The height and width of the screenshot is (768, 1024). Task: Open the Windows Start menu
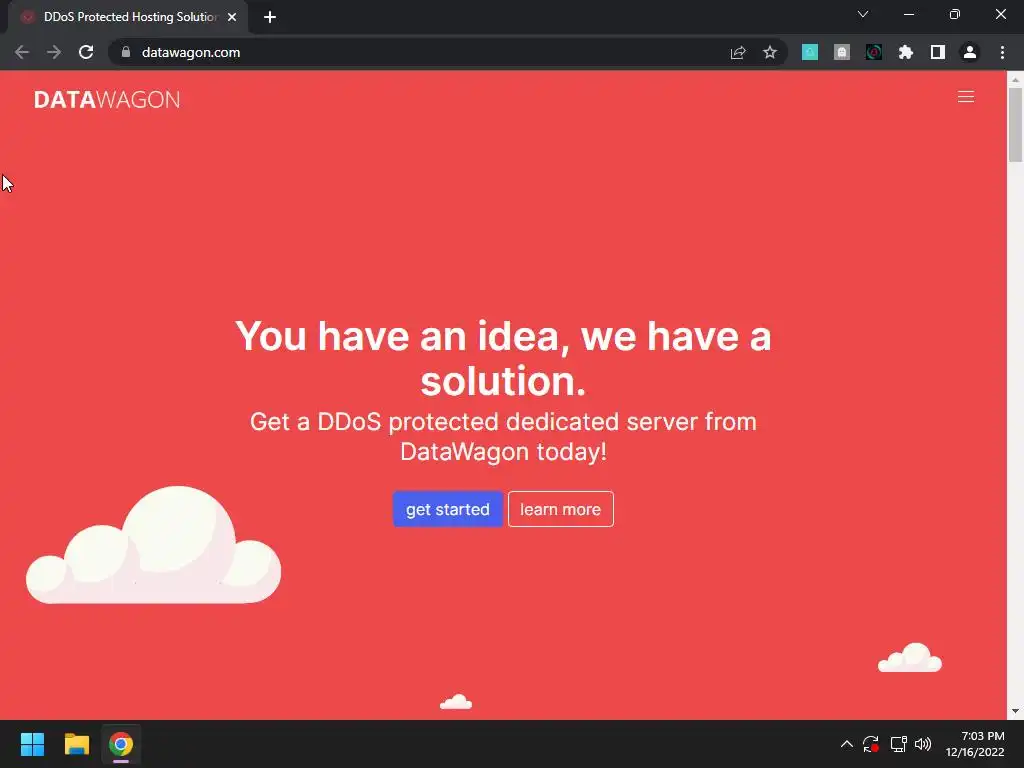(x=32, y=744)
